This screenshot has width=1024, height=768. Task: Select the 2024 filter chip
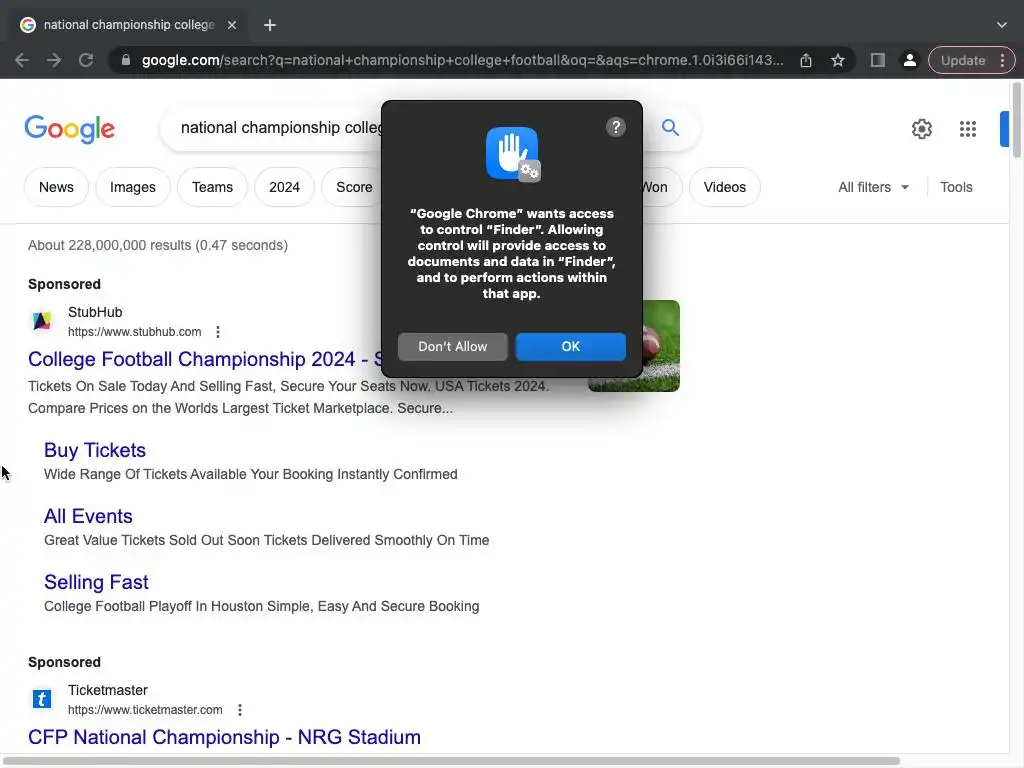(285, 187)
